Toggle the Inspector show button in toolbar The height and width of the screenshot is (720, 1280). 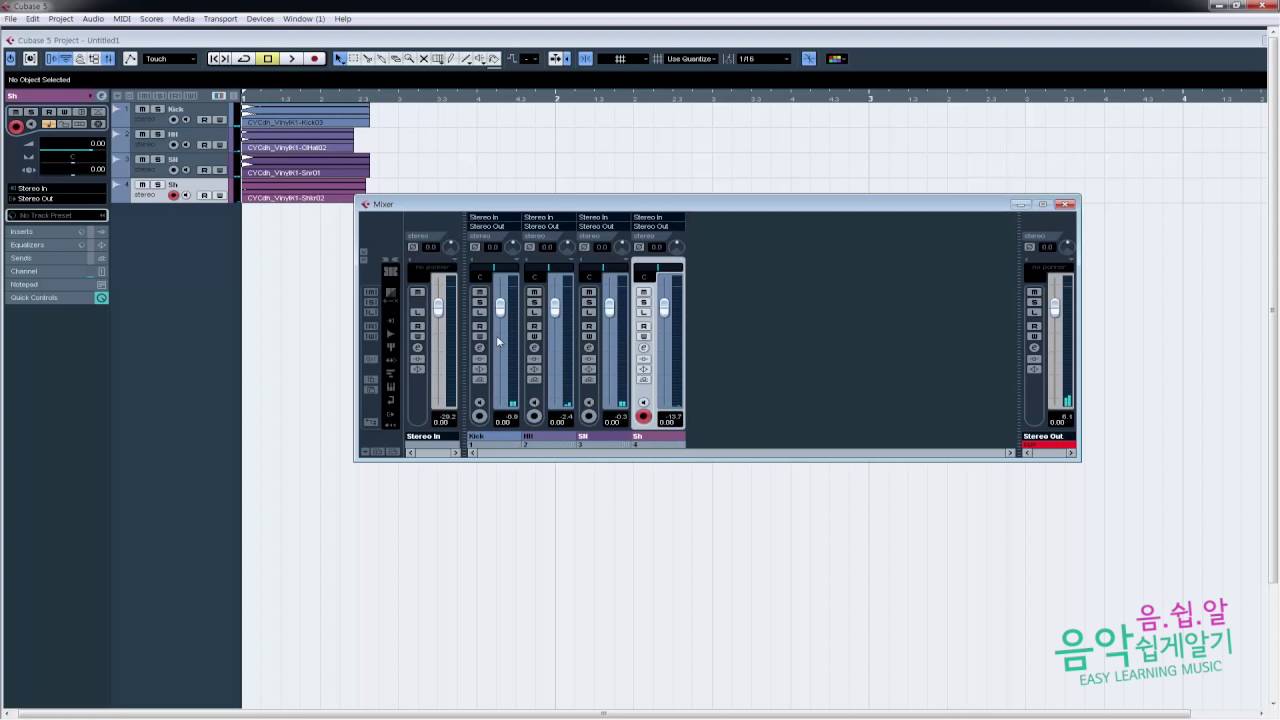(x=51, y=59)
